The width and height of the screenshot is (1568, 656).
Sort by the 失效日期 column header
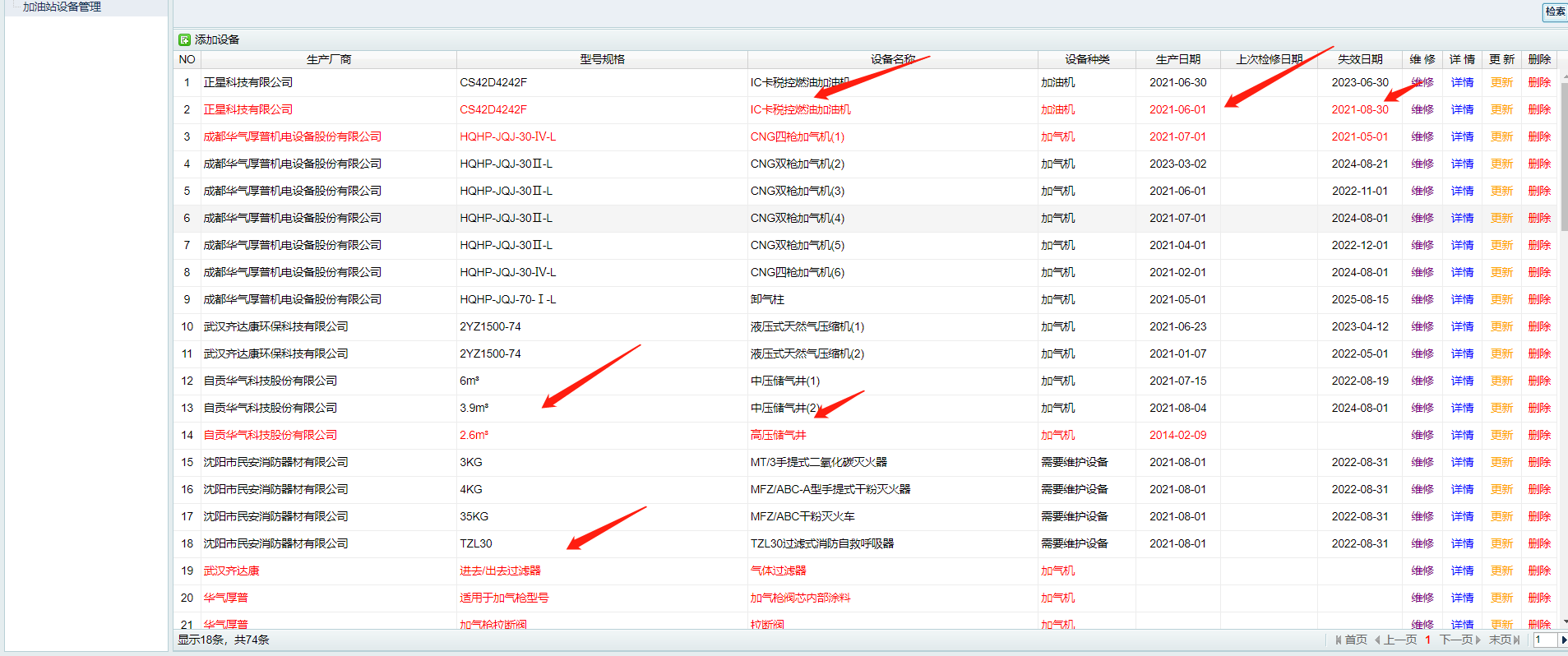[x=1360, y=59]
